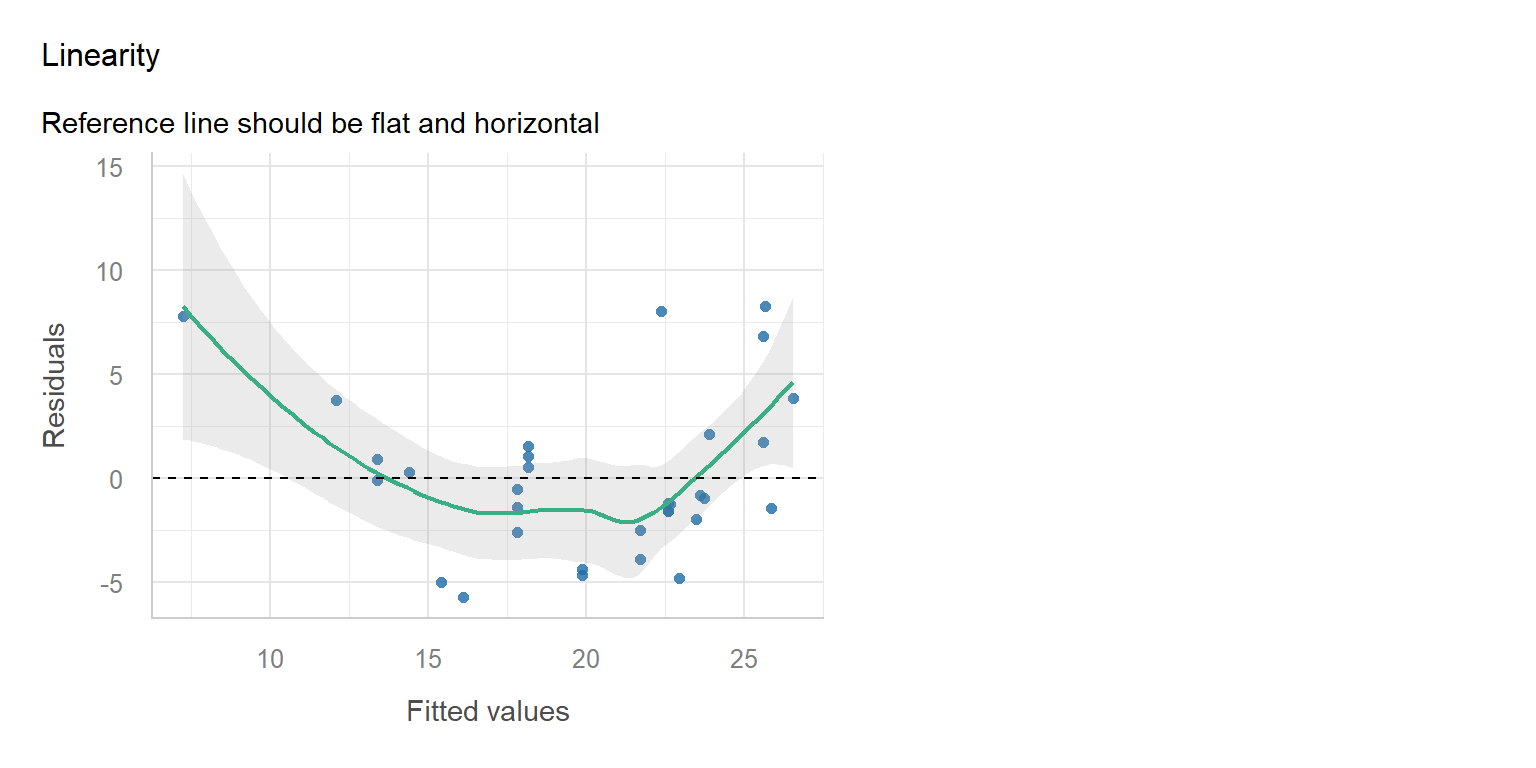The image size is (1536, 768).
Task: Click the highest data point near fitted value 25
Action: point(765,306)
